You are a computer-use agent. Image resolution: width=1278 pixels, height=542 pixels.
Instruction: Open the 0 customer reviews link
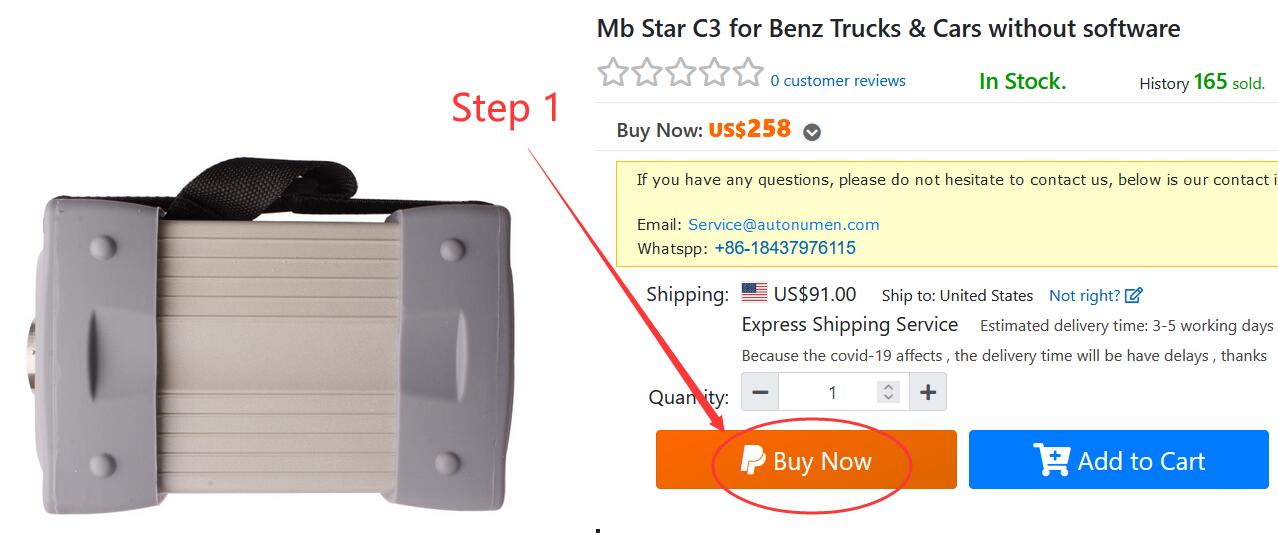click(838, 81)
